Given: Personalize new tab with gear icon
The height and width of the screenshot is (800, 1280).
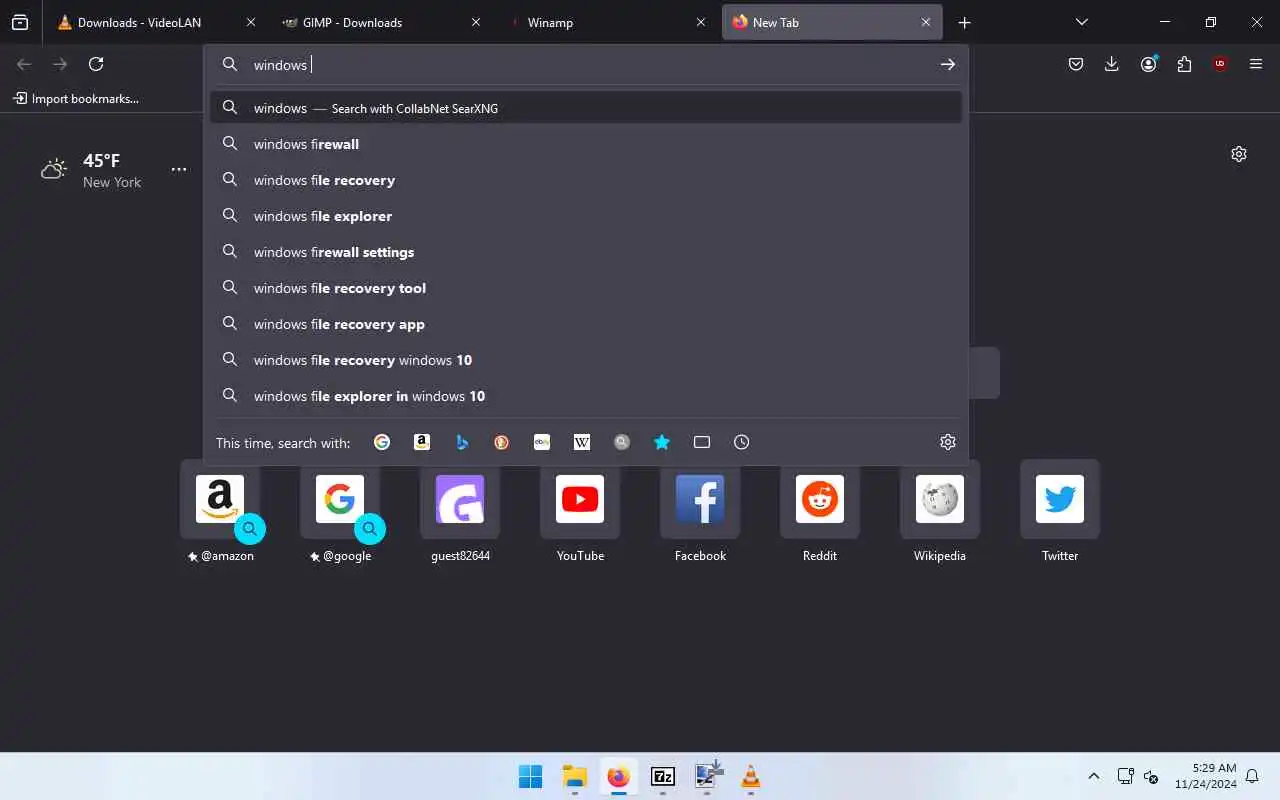Looking at the screenshot, I should coord(1239,154).
